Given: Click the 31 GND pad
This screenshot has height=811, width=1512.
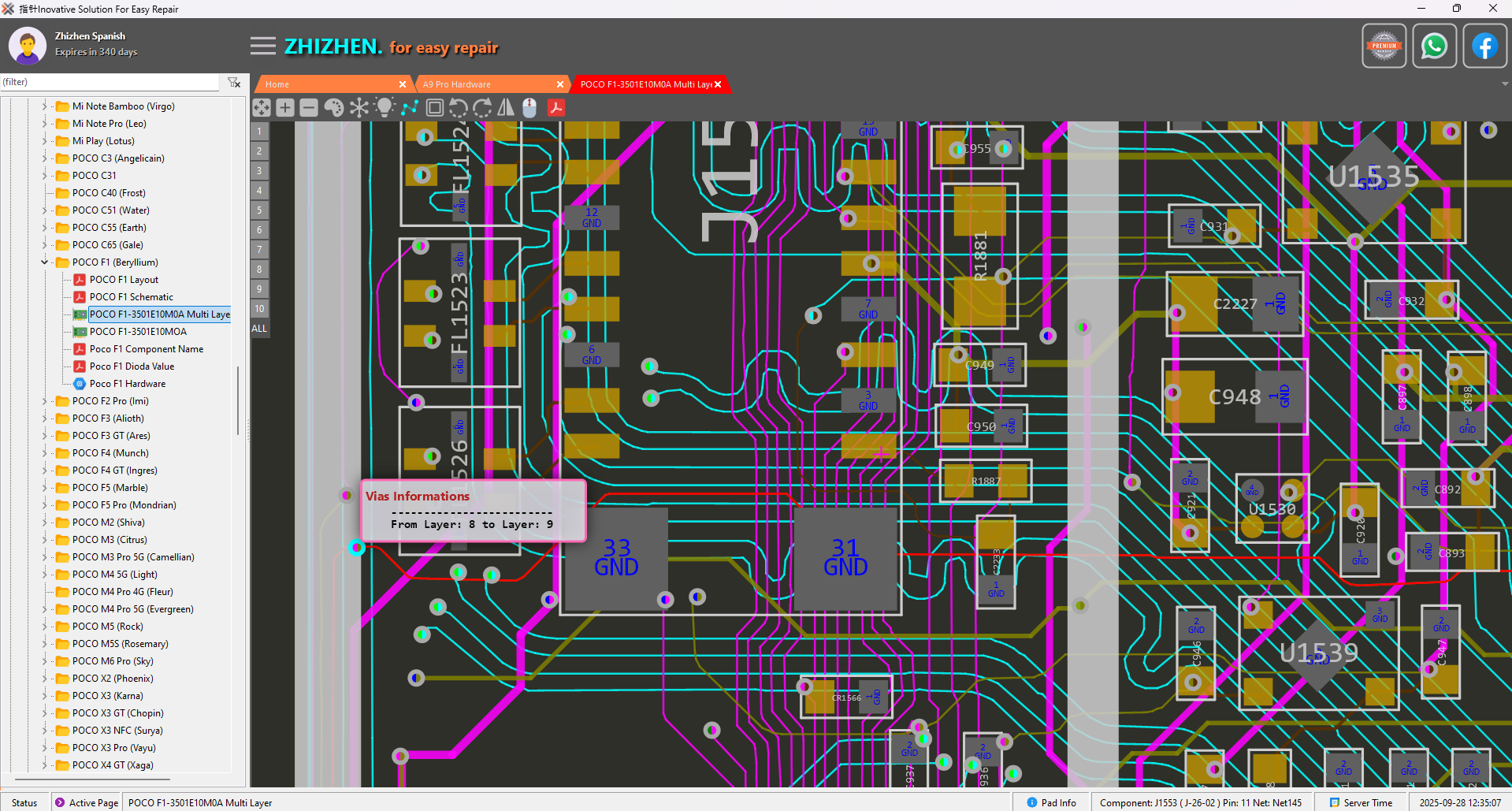Looking at the screenshot, I should [845, 558].
